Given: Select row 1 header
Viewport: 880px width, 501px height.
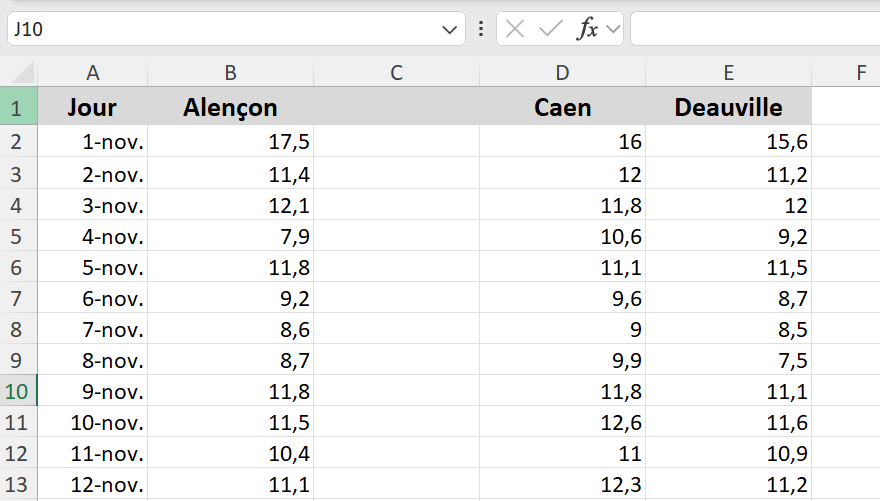Looking at the screenshot, I should point(17,108).
